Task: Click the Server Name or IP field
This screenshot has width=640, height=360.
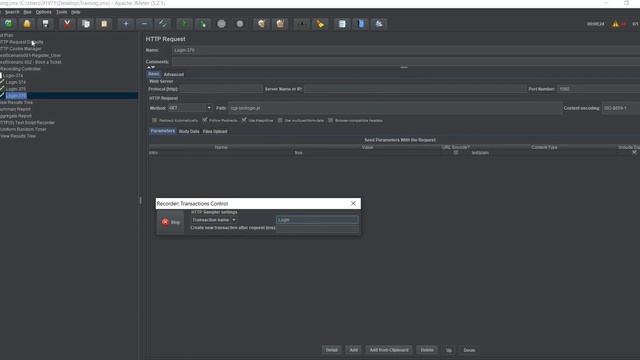Action: click(415, 89)
